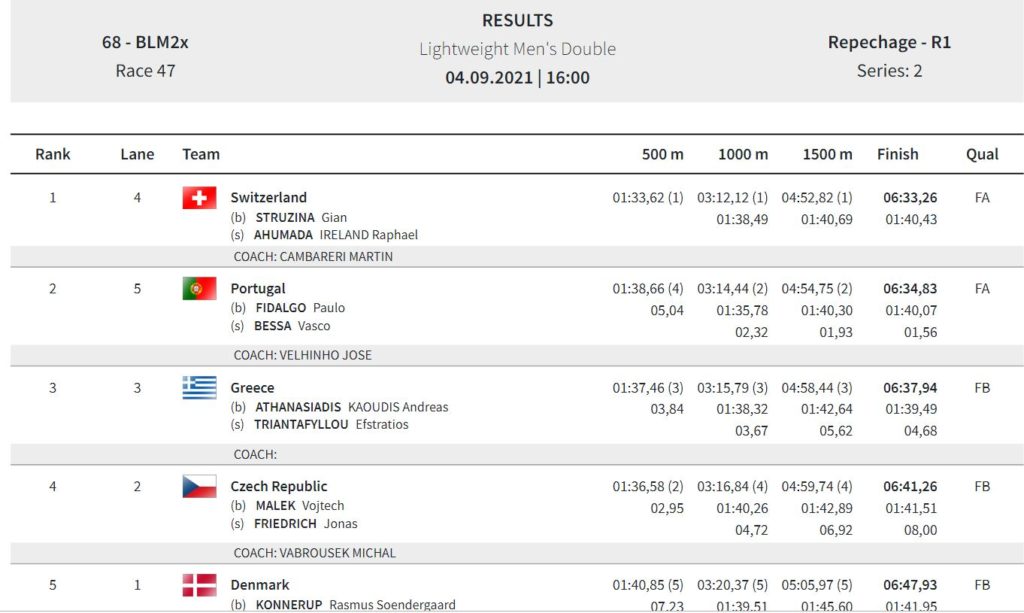This screenshot has width=1024, height=613.
Task: Click the Greece team name
Action: 252,388
